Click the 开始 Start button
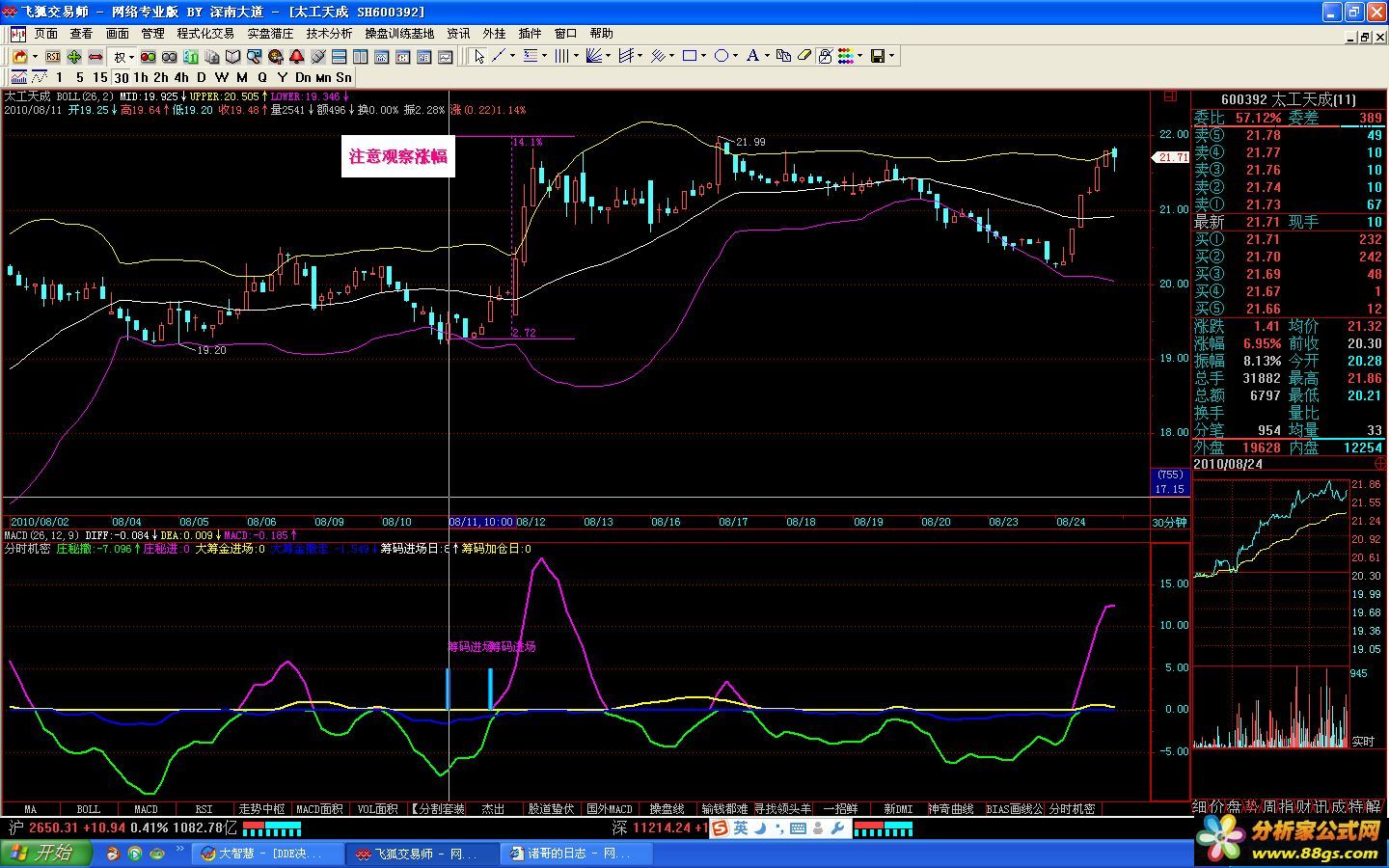 click(45, 854)
